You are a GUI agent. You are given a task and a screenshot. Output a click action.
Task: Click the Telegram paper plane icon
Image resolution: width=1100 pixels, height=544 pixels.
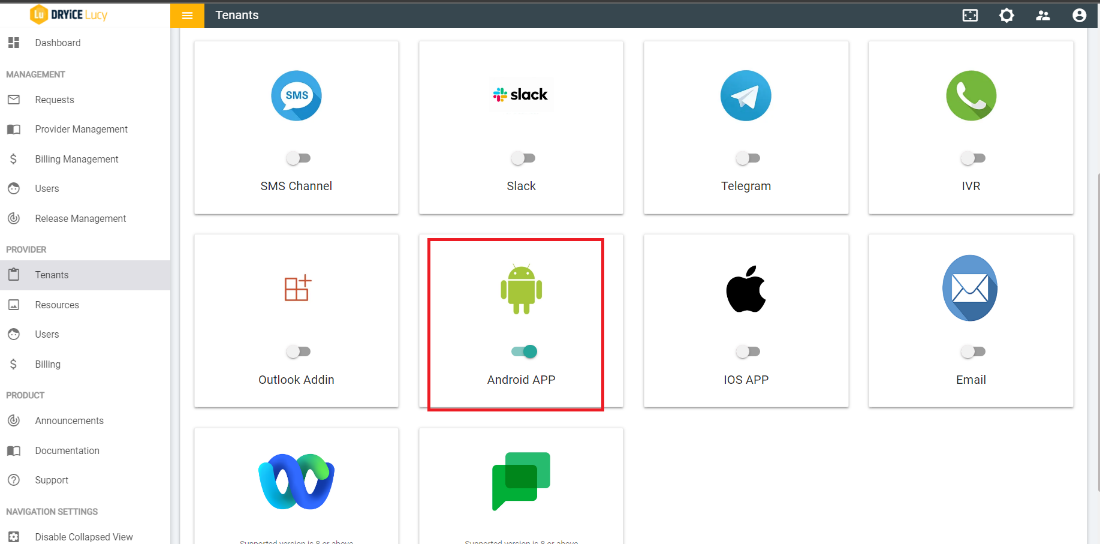pos(746,96)
